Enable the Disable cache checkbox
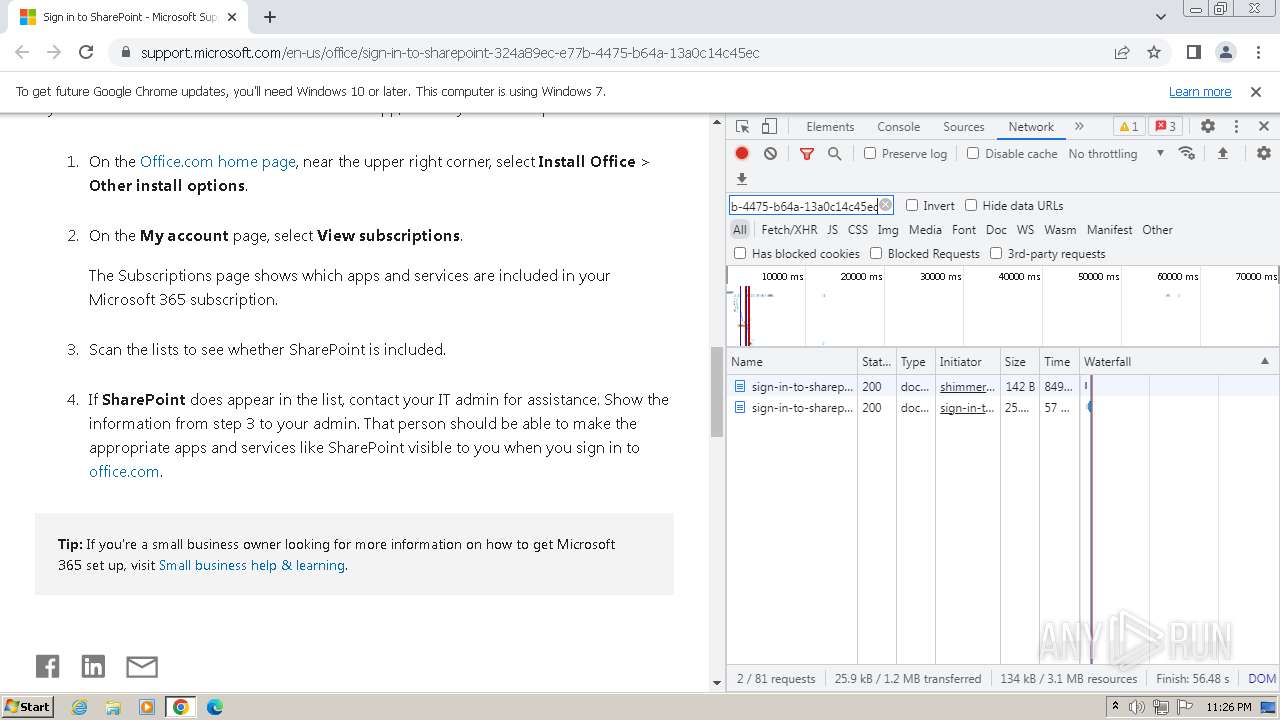Image resolution: width=1280 pixels, height=720 pixels. [973, 153]
